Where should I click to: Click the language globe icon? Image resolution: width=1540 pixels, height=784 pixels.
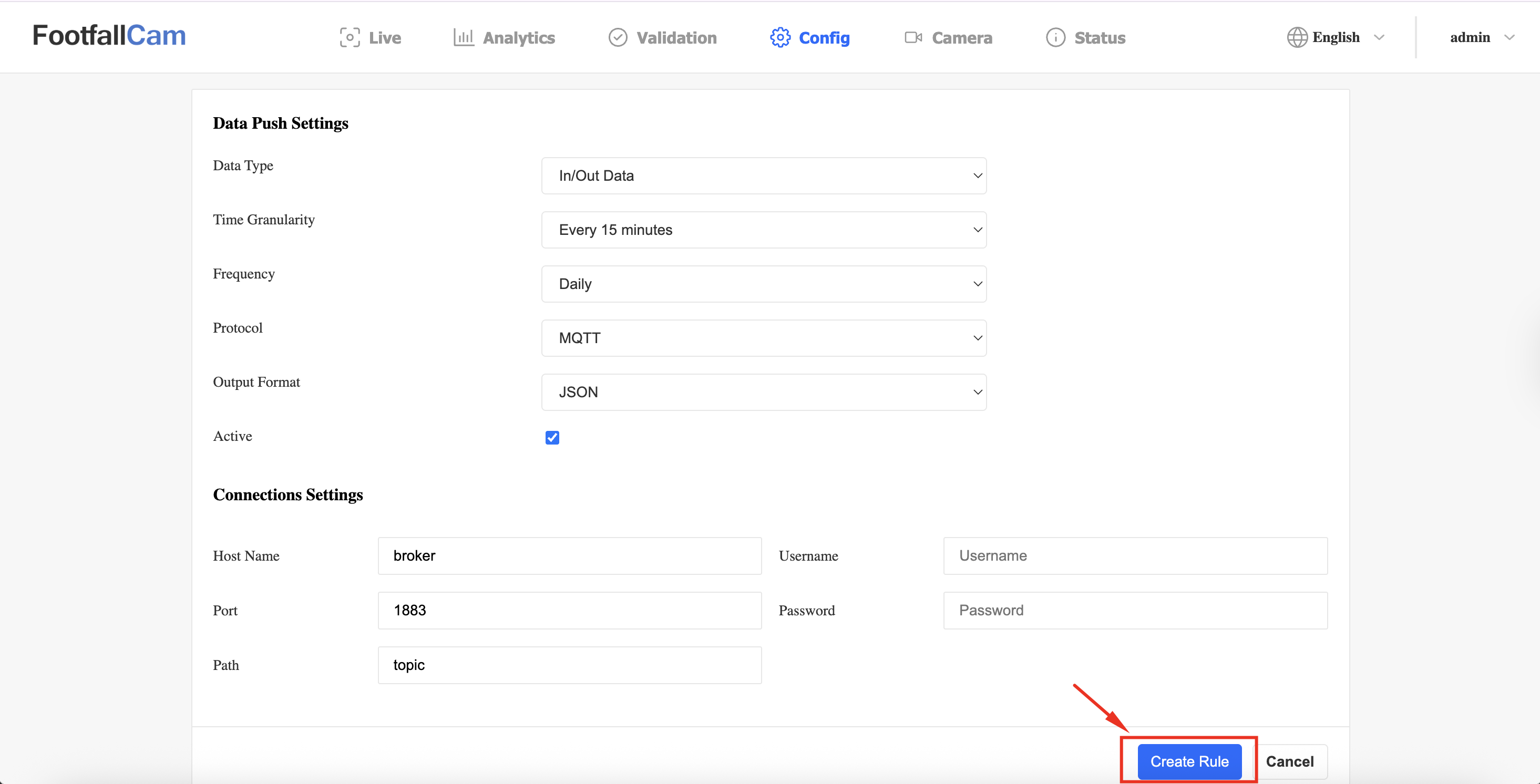pos(1297,38)
